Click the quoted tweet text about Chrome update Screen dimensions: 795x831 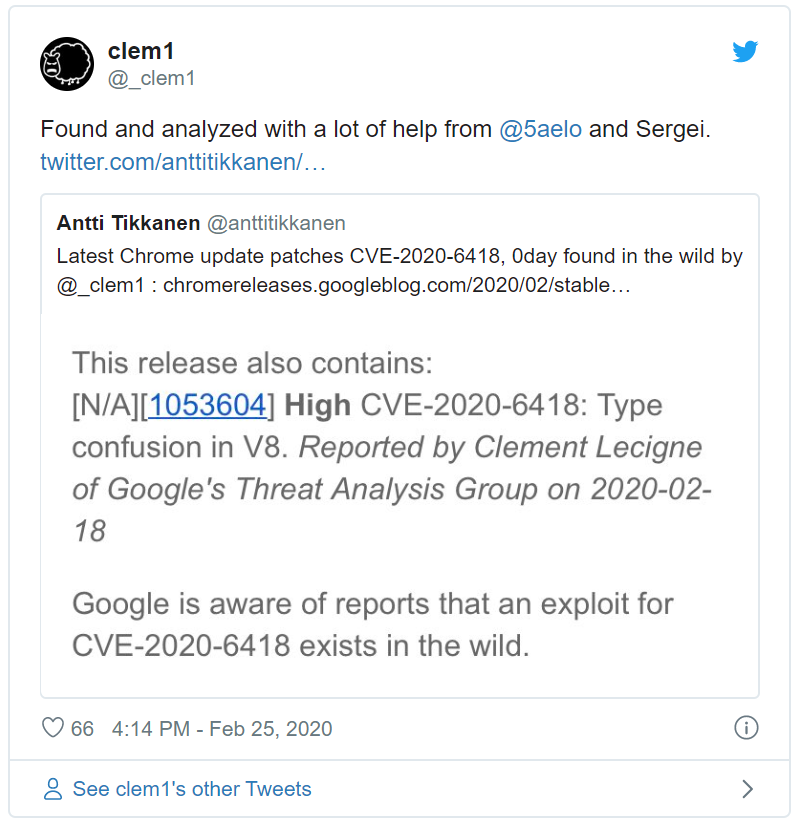click(399, 256)
